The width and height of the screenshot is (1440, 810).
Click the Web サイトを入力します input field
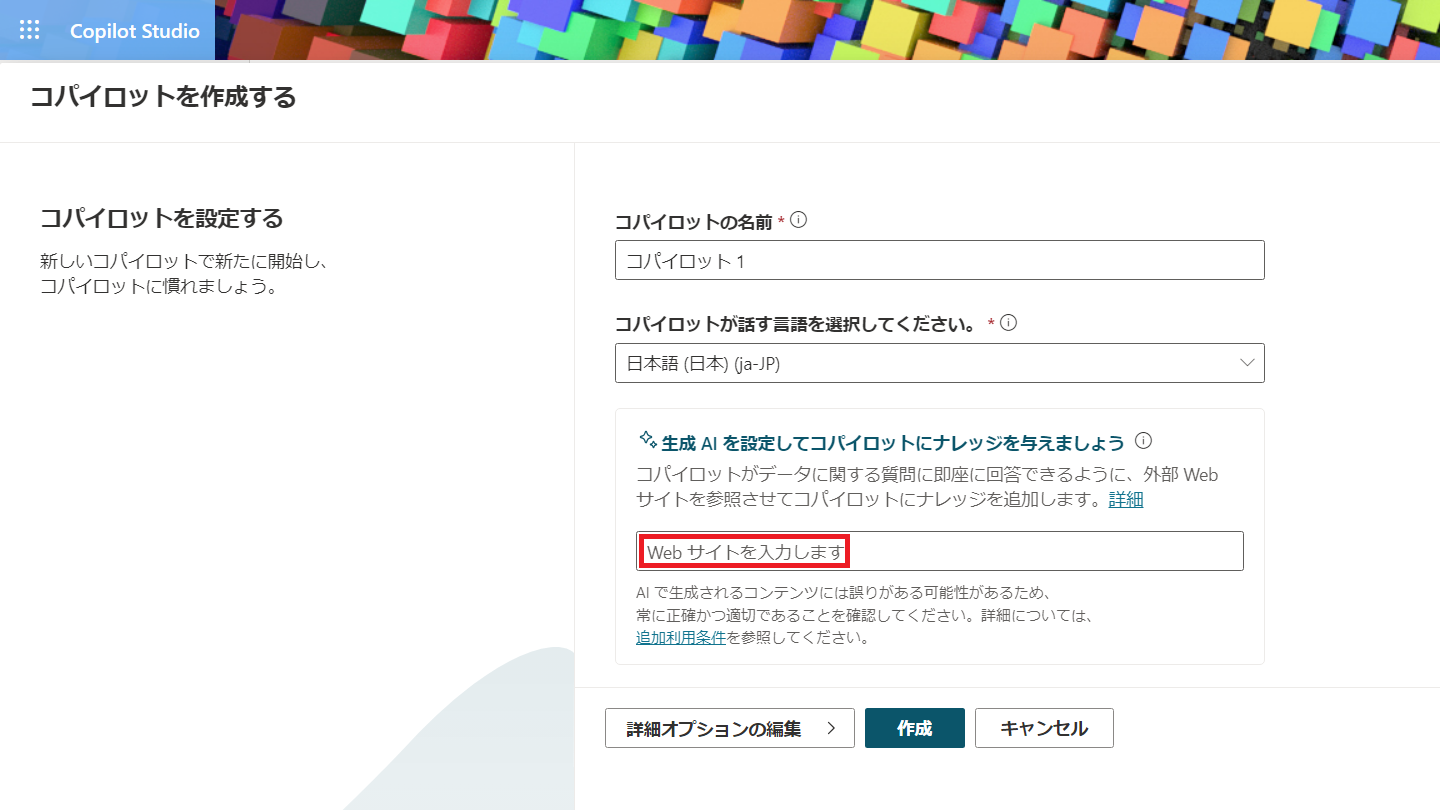click(940, 551)
